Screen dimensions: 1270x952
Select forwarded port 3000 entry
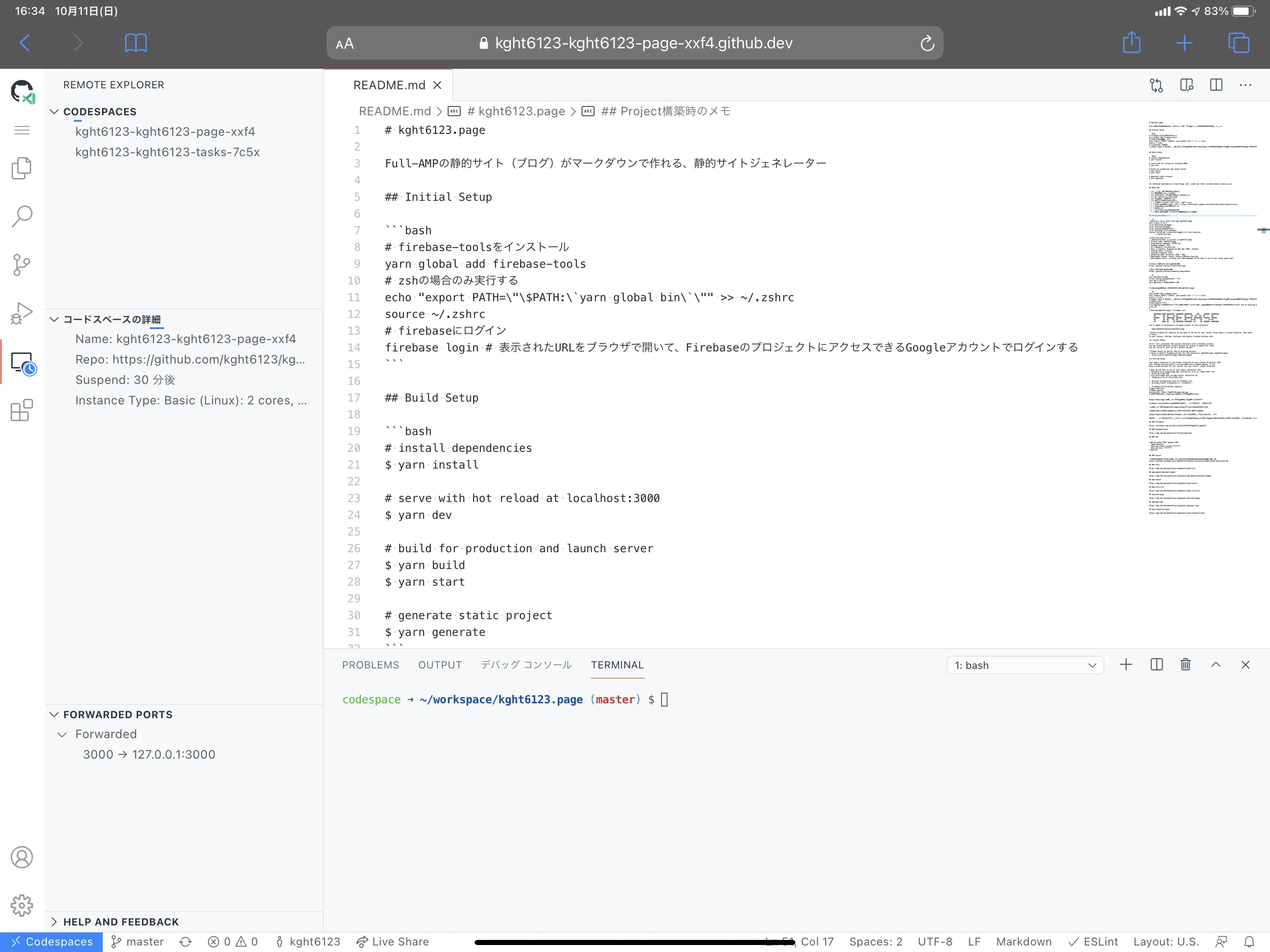pyautogui.click(x=149, y=754)
